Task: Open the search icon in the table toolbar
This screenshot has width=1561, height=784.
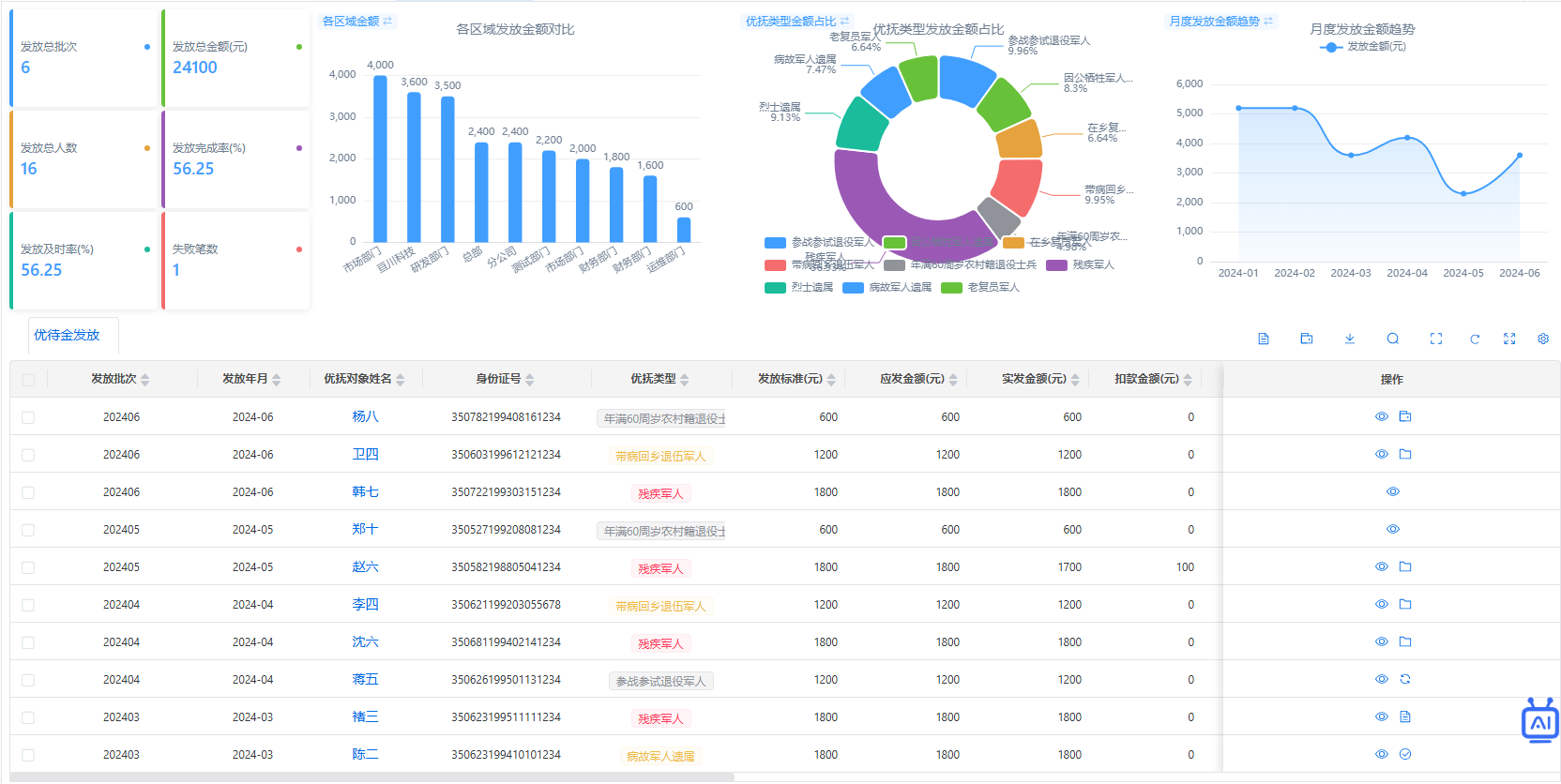Action: (x=1393, y=339)
